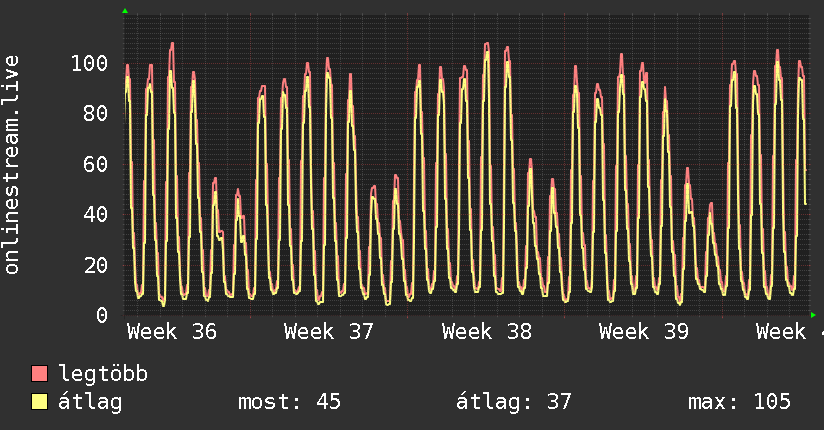Click the 'max: 105' statistic
This screenshot has width=824, height=430.
point(739,402)
